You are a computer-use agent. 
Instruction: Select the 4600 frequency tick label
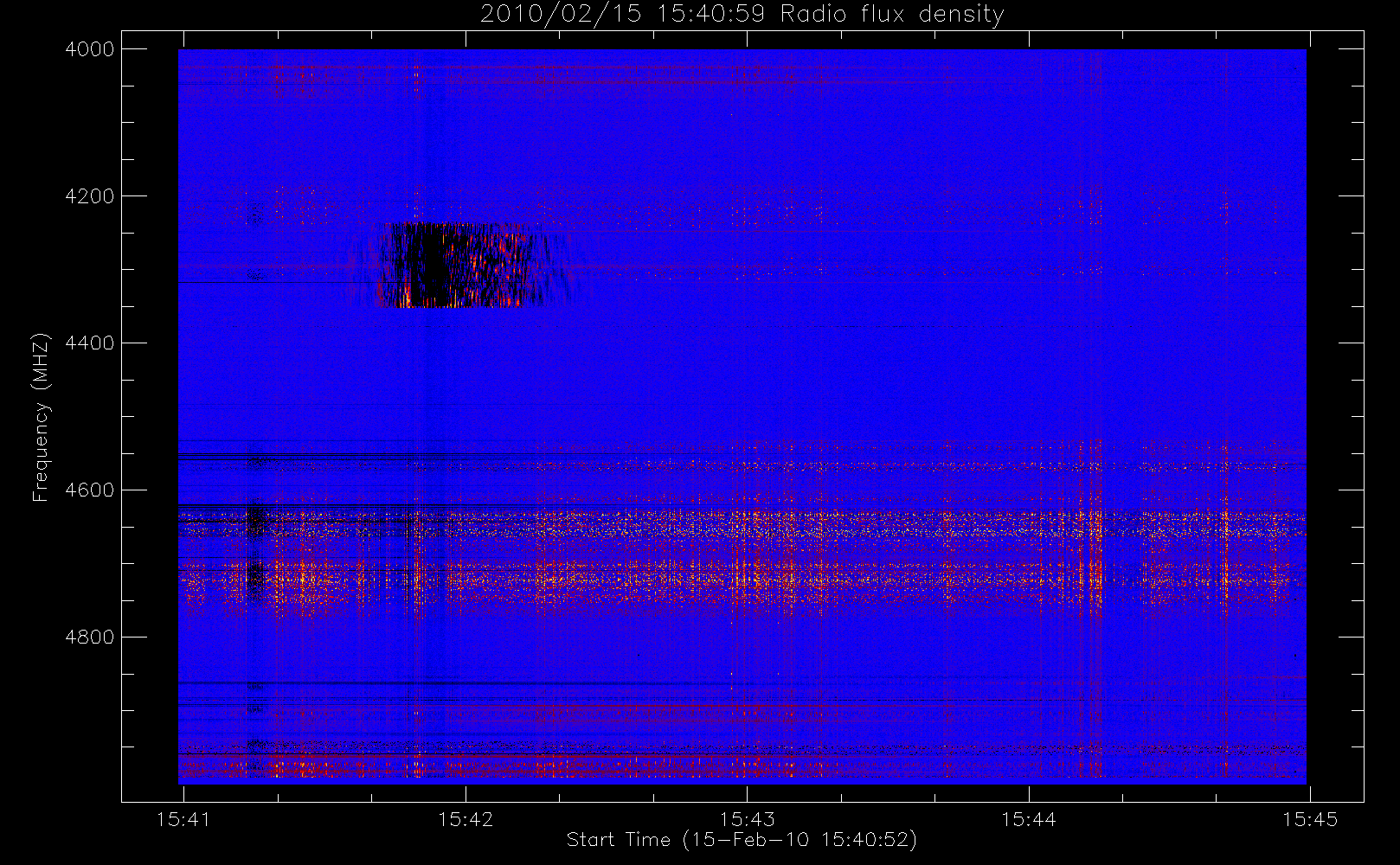[x=90, y=490]
